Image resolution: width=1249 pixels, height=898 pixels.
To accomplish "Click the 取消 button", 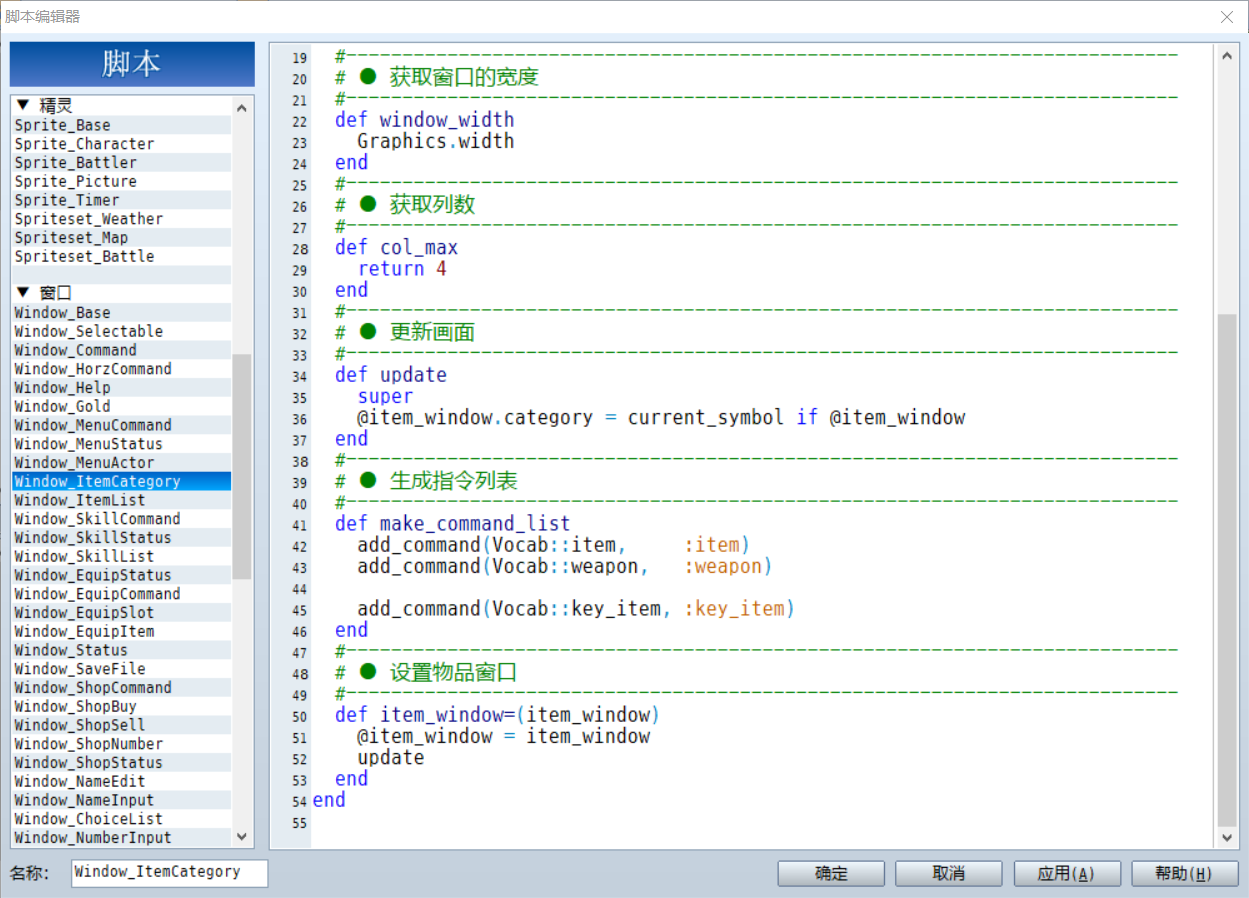I will tap(949, 873).
